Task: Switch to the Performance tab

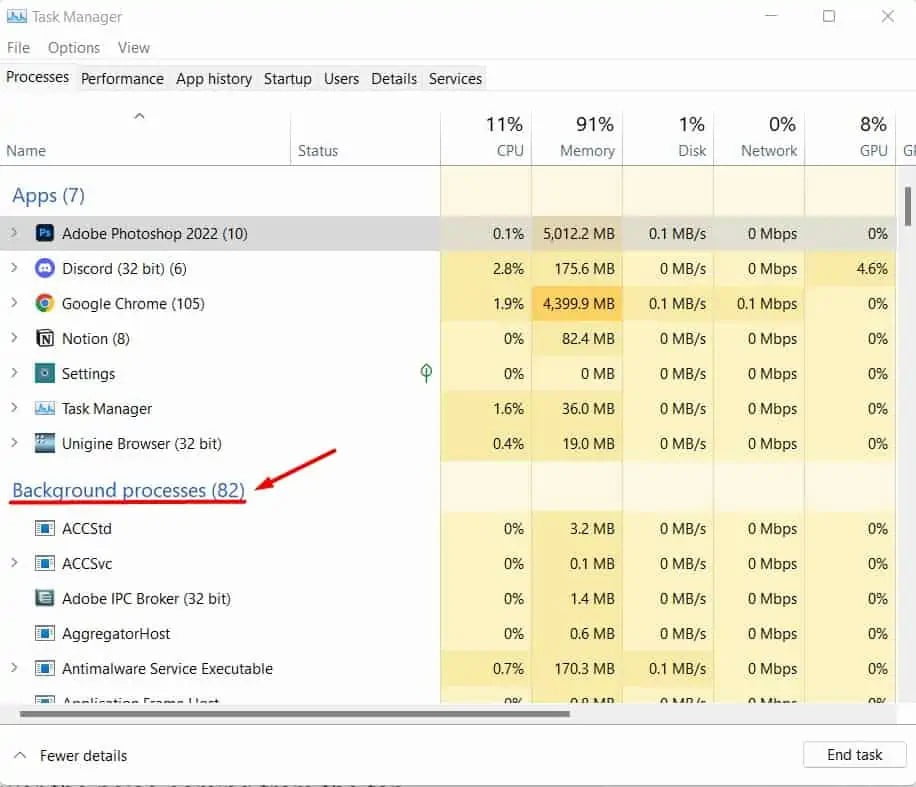Action: [122, 78]
